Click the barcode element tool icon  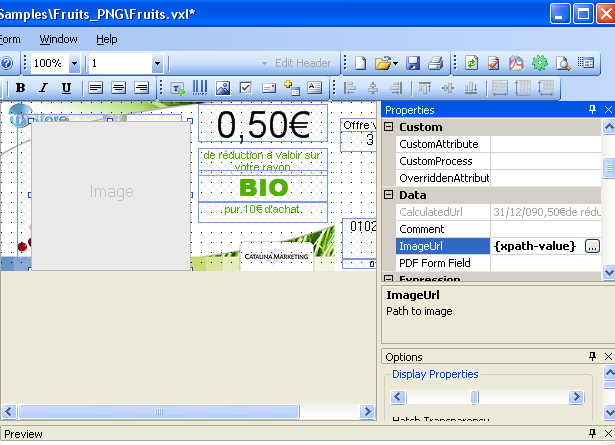[200, 88]
